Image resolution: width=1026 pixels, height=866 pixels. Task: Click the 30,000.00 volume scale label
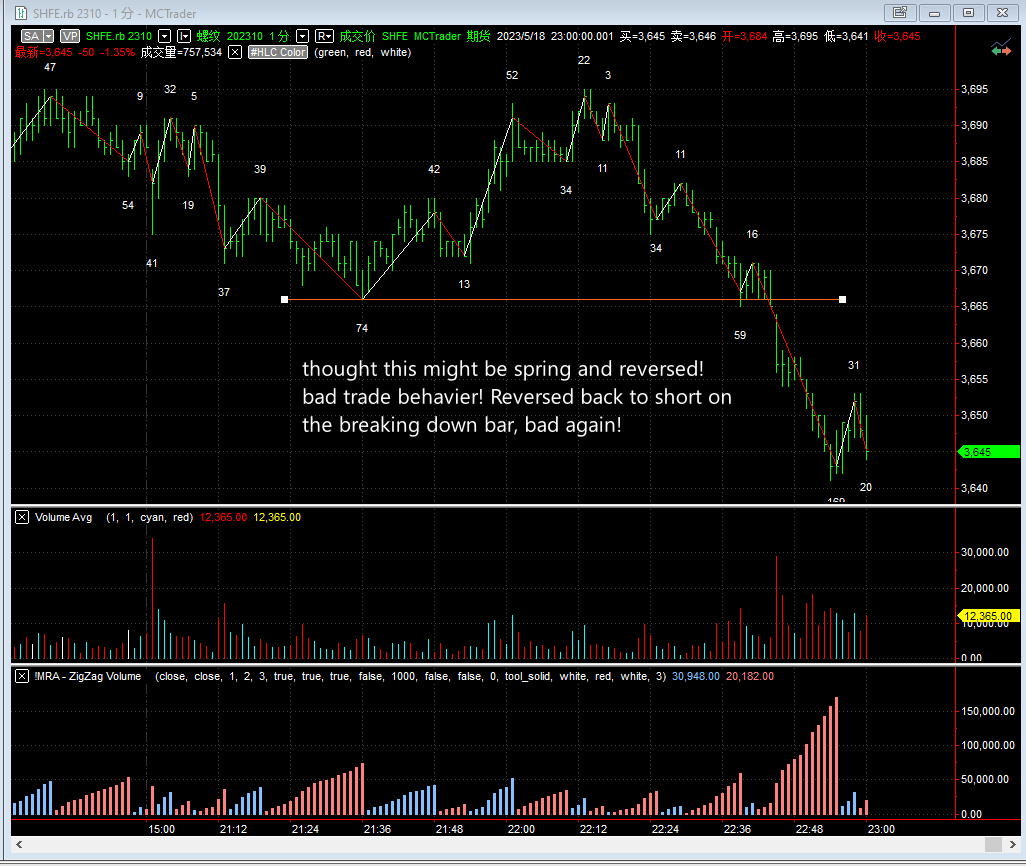click(985, 552)
